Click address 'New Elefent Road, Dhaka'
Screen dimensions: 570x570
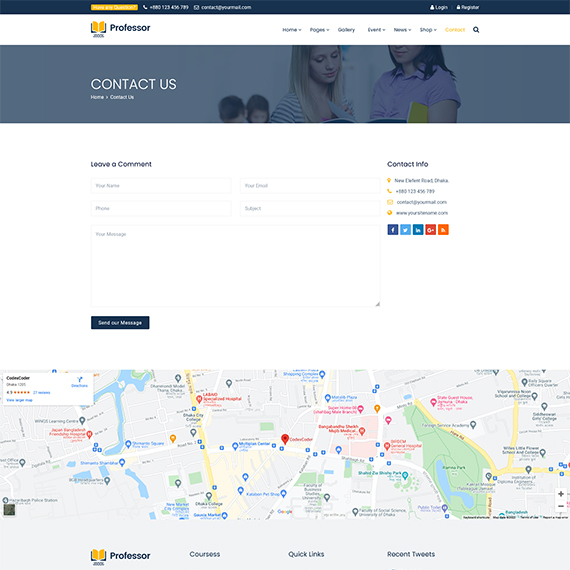[x=421, y=181]
